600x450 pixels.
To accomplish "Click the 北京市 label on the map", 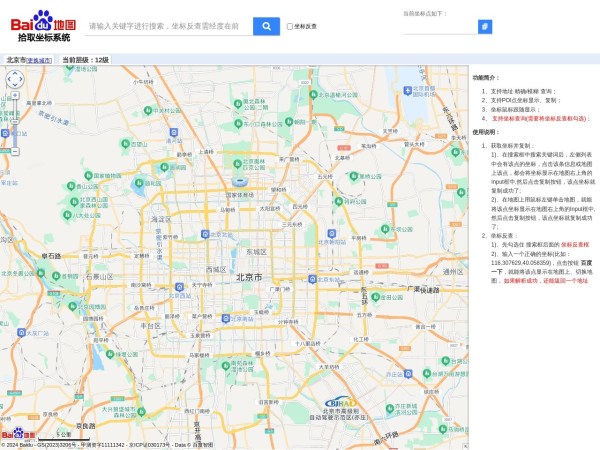I will point(248,277).
